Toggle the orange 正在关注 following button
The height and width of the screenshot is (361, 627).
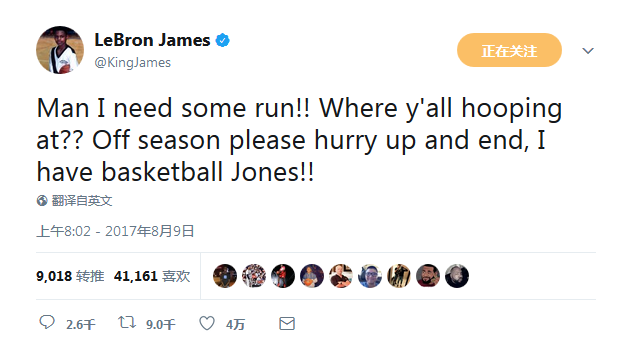coord(509,50)
